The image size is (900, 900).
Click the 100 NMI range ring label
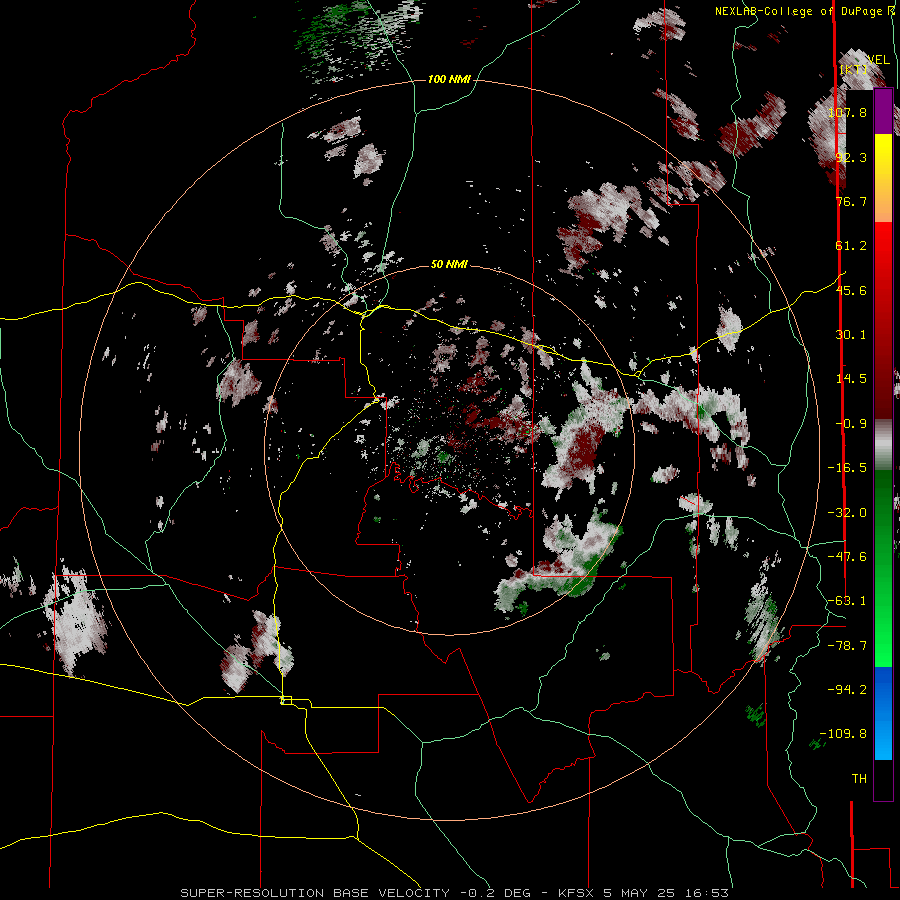coord(449,79)
